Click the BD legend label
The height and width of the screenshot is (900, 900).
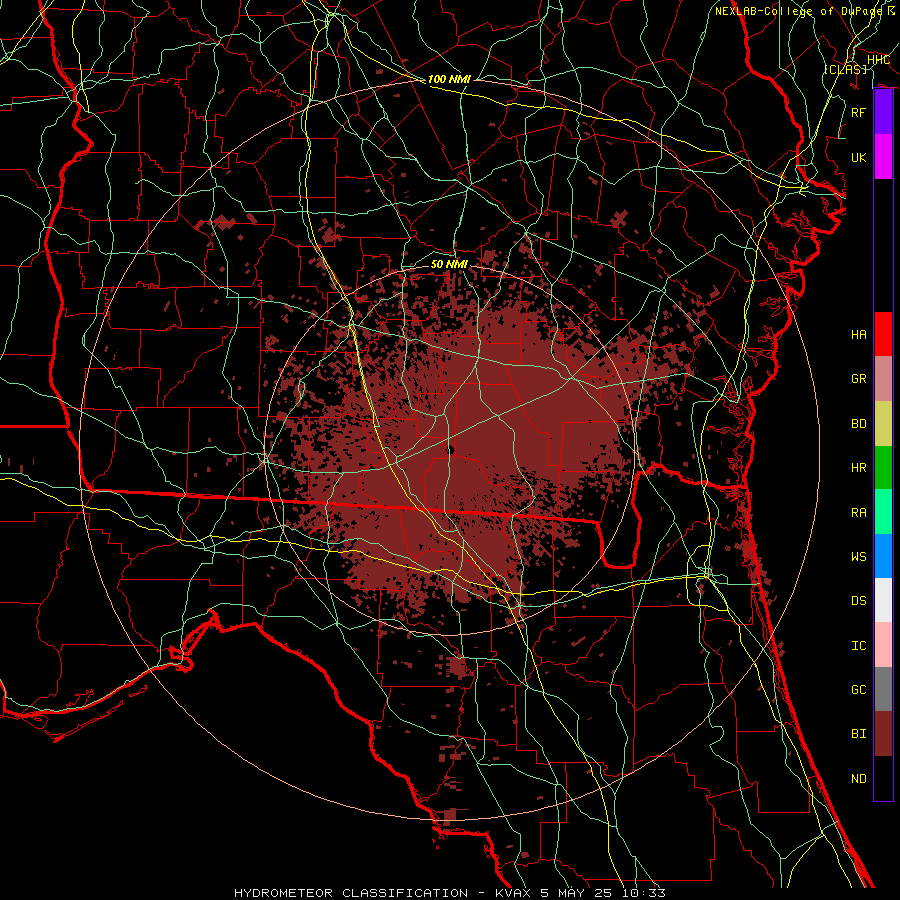pos(859,424)
